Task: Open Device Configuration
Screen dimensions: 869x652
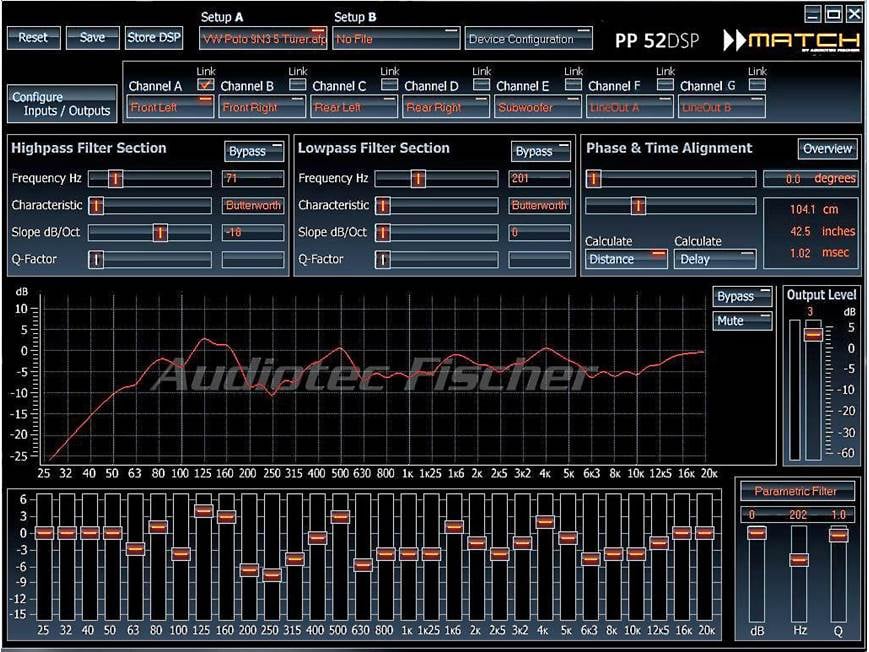Action: click(528, 38)
